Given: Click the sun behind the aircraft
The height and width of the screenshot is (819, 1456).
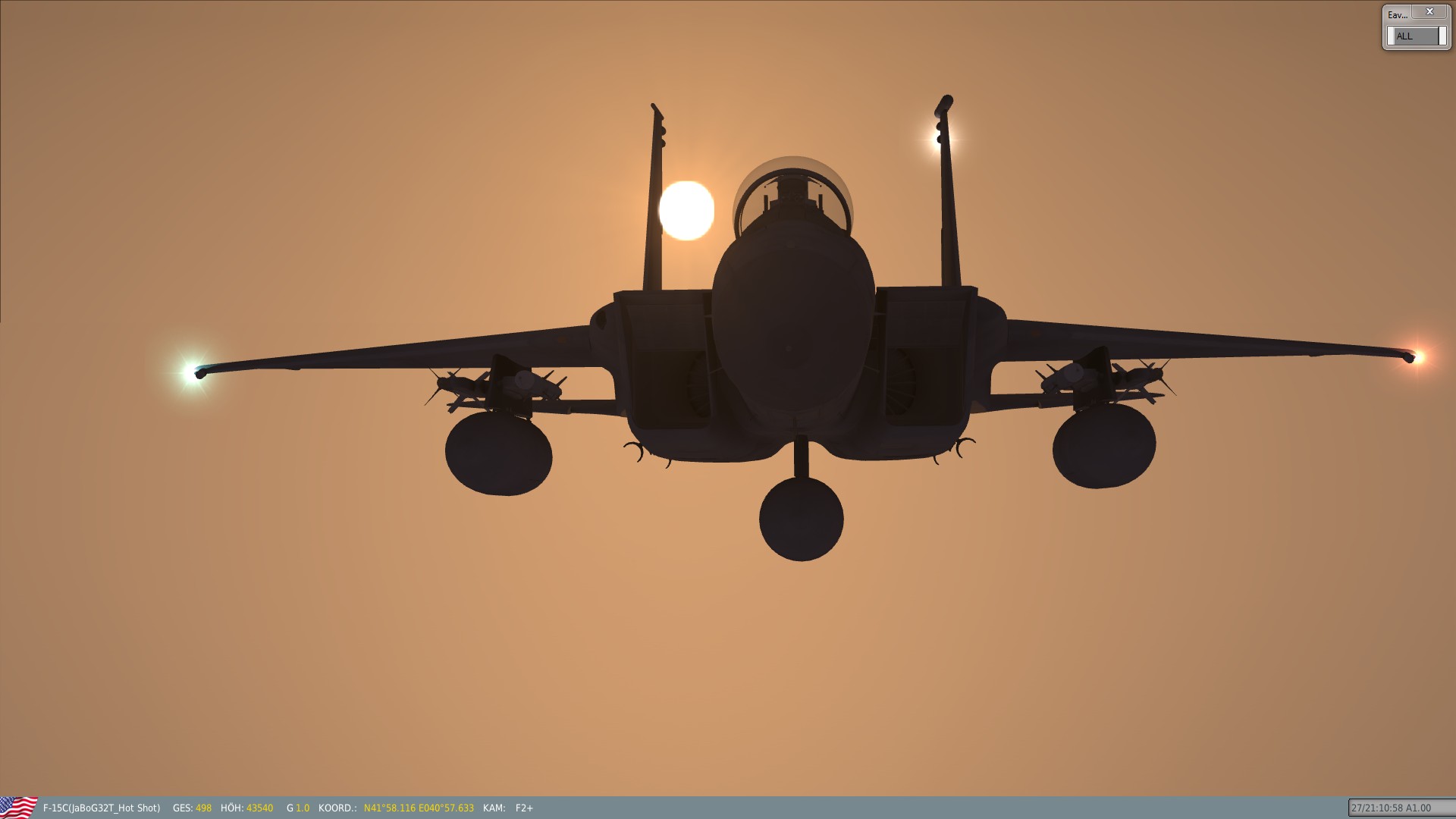Looking at the screenshot, I should pos(686,211).
